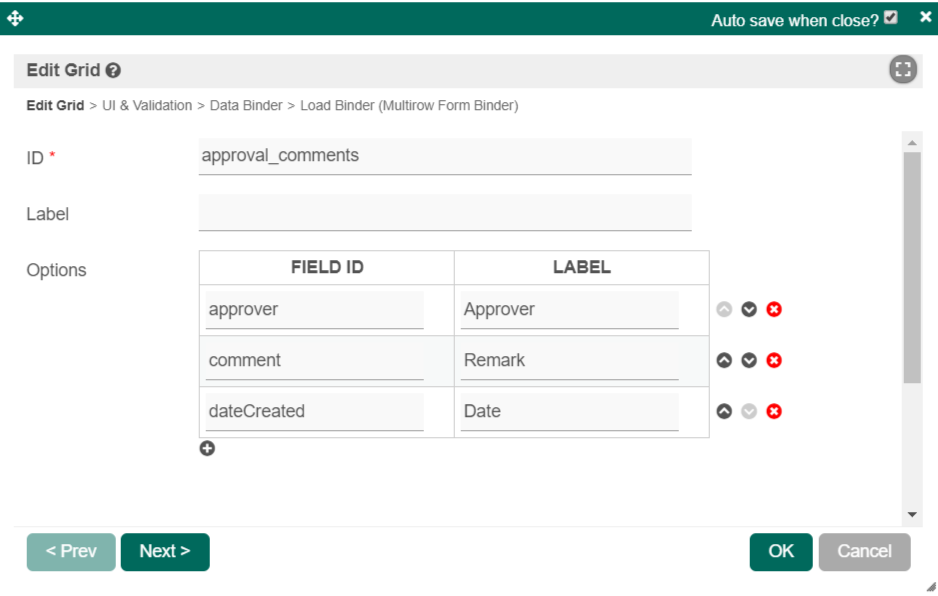This screenshot has height=596, width=938.
Task: Click the move dialog drag handle
Action: 15,18
